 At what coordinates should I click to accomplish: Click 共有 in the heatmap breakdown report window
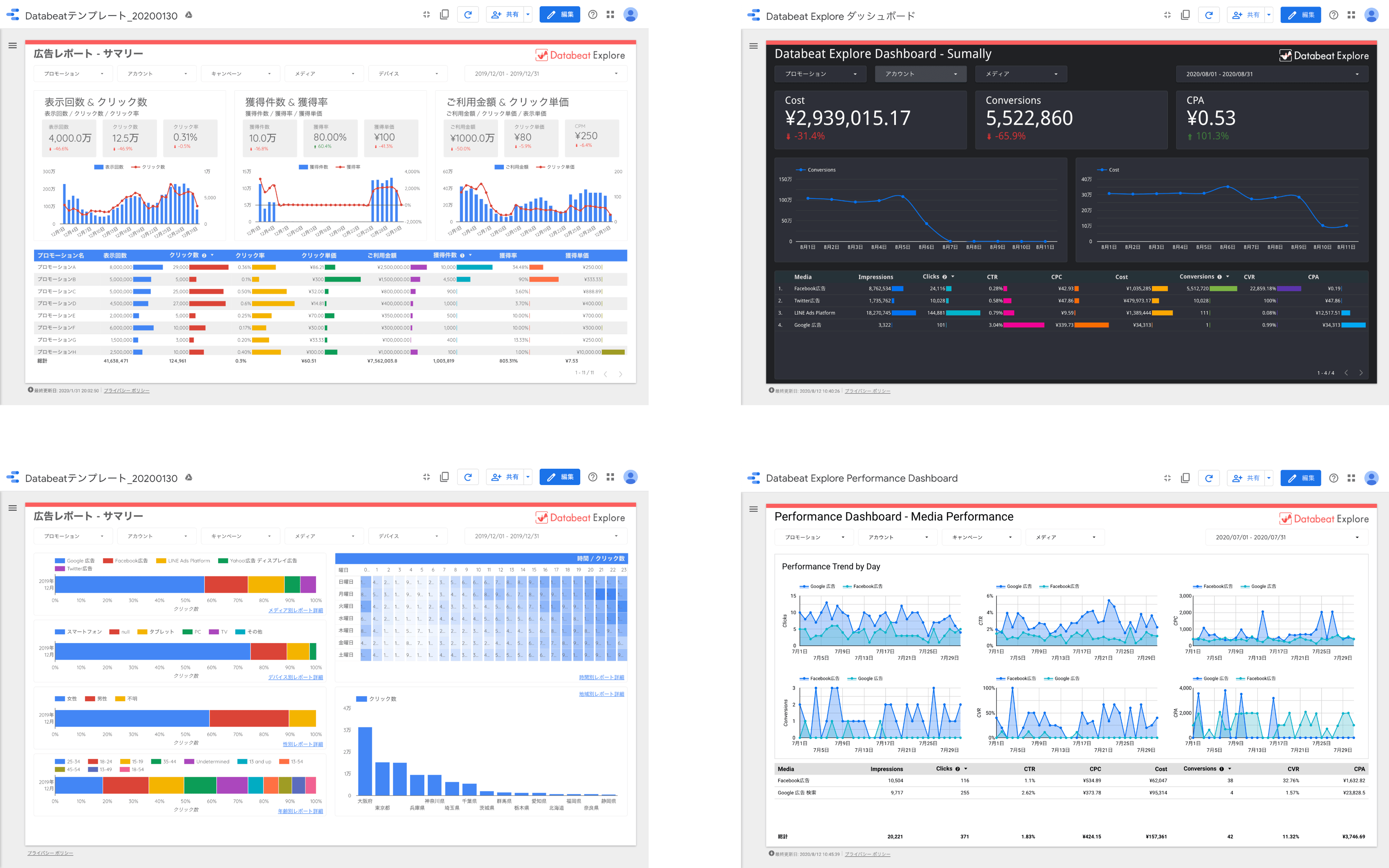[x=505, y=476]
